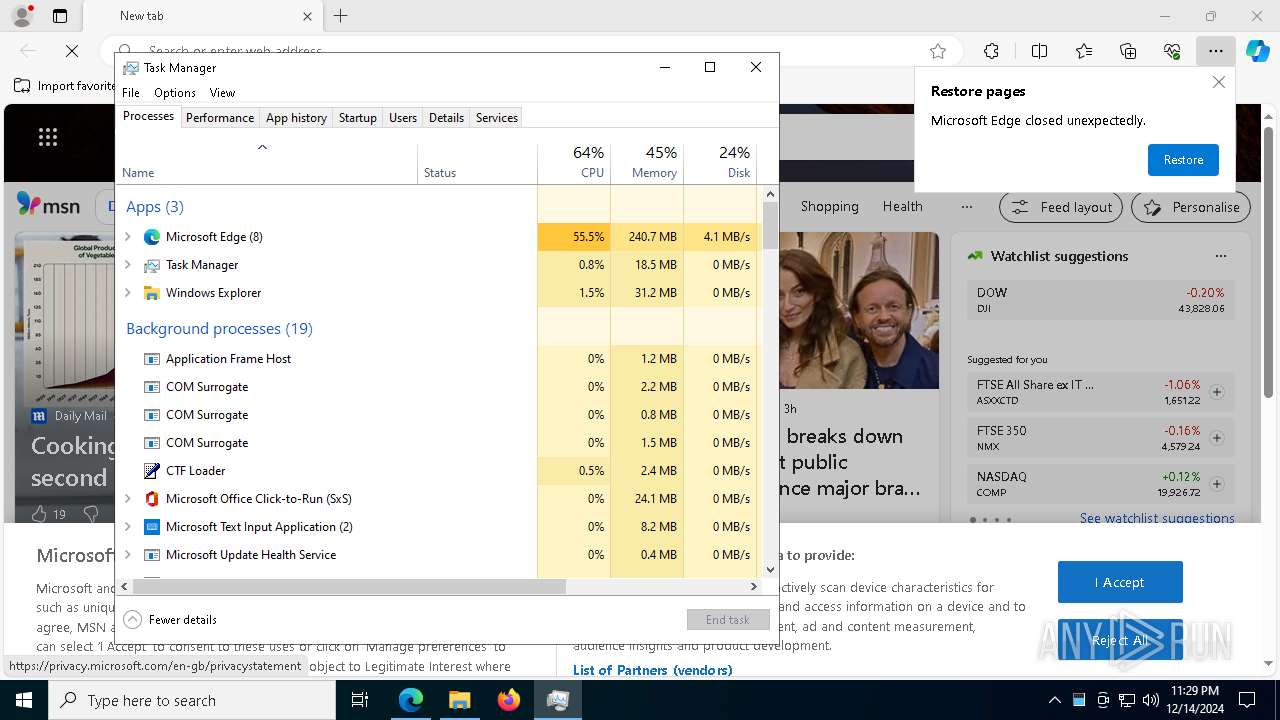This screenshot has width=1280, height=720.
Task: Click the Personalise button on MSN
Action: coord(1191,207)
